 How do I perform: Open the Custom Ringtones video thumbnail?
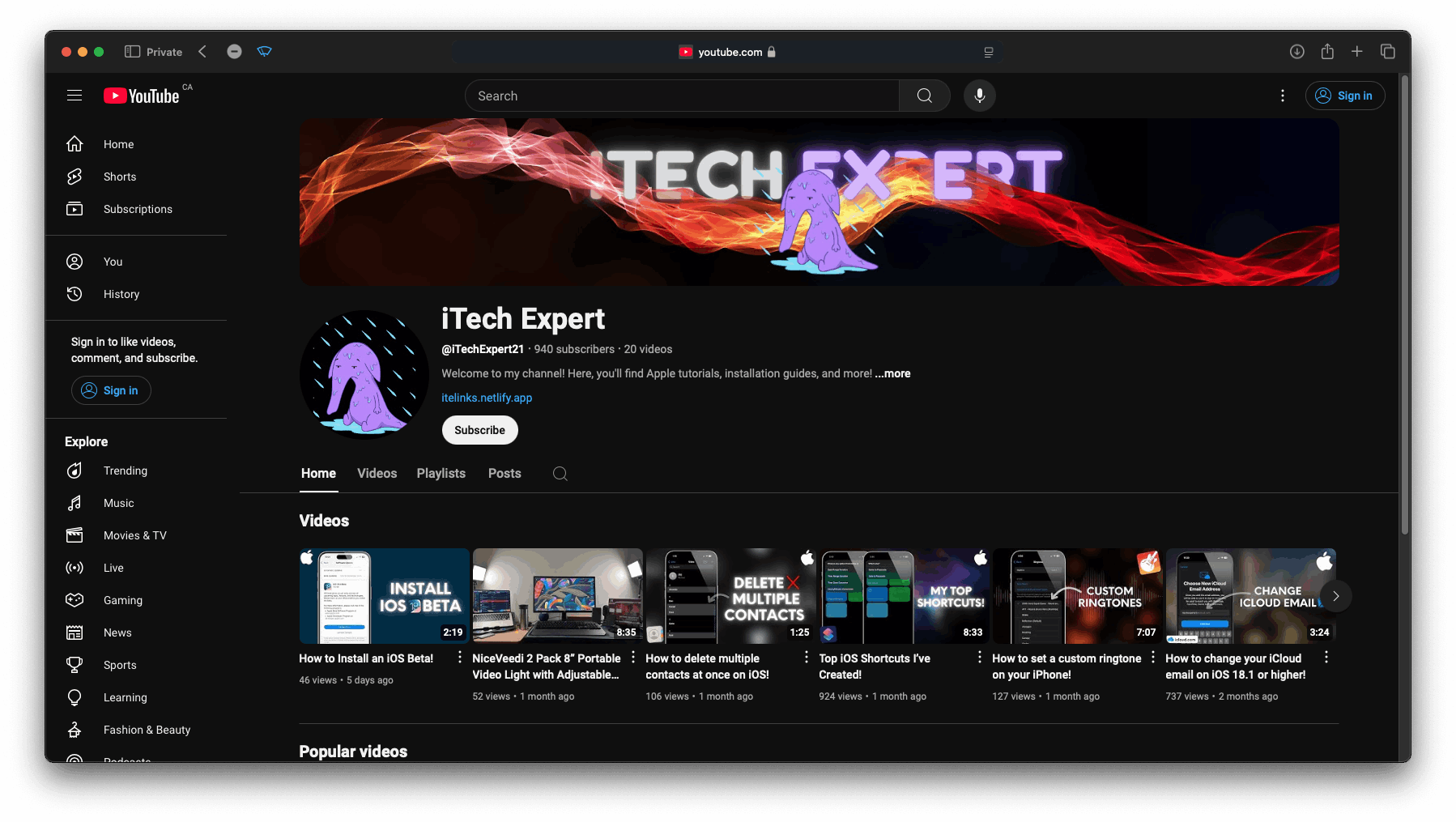[x=1076, y=596]
